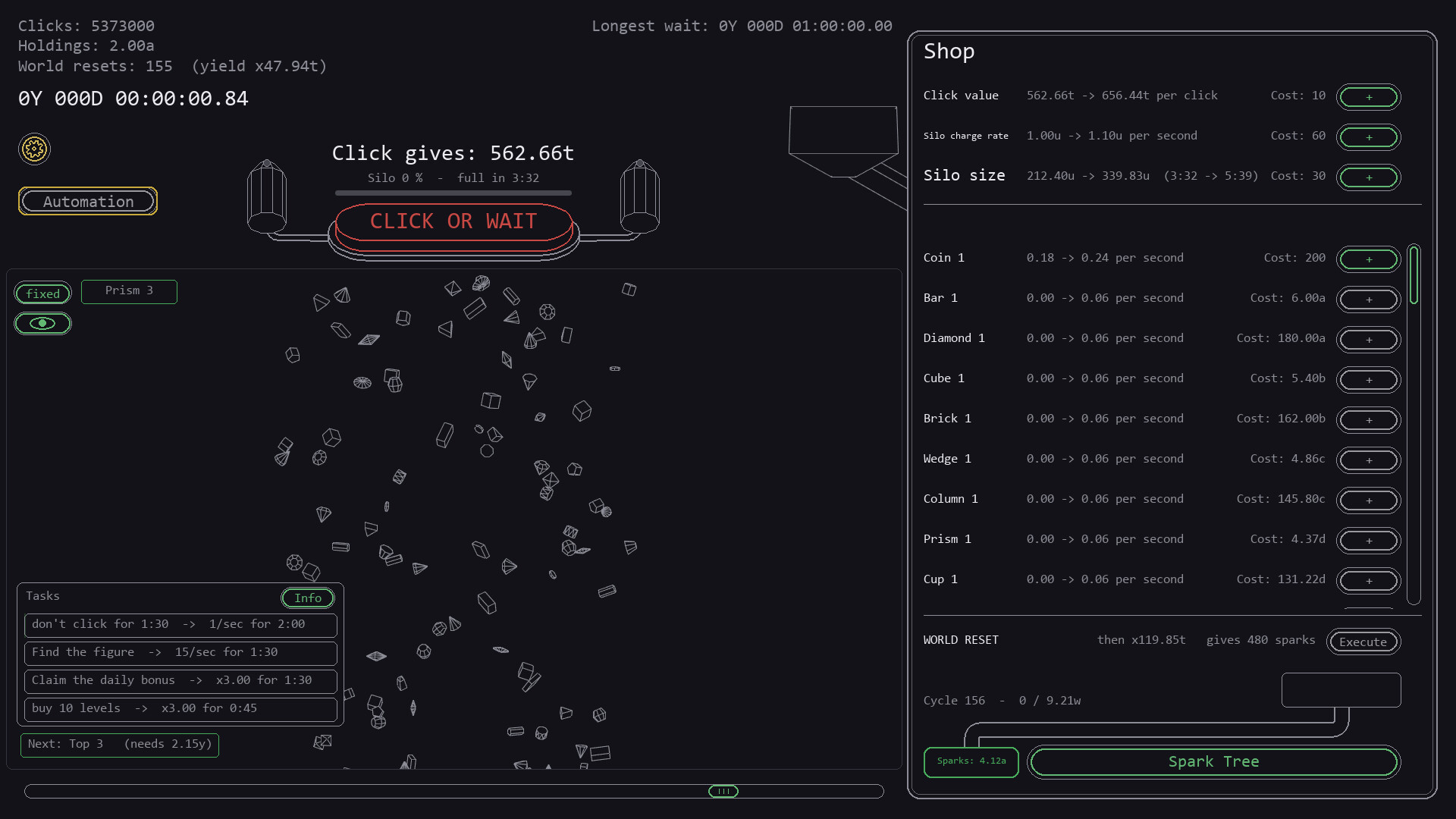Click the bottom horizontal slider handle

click(x=723, y=791)
